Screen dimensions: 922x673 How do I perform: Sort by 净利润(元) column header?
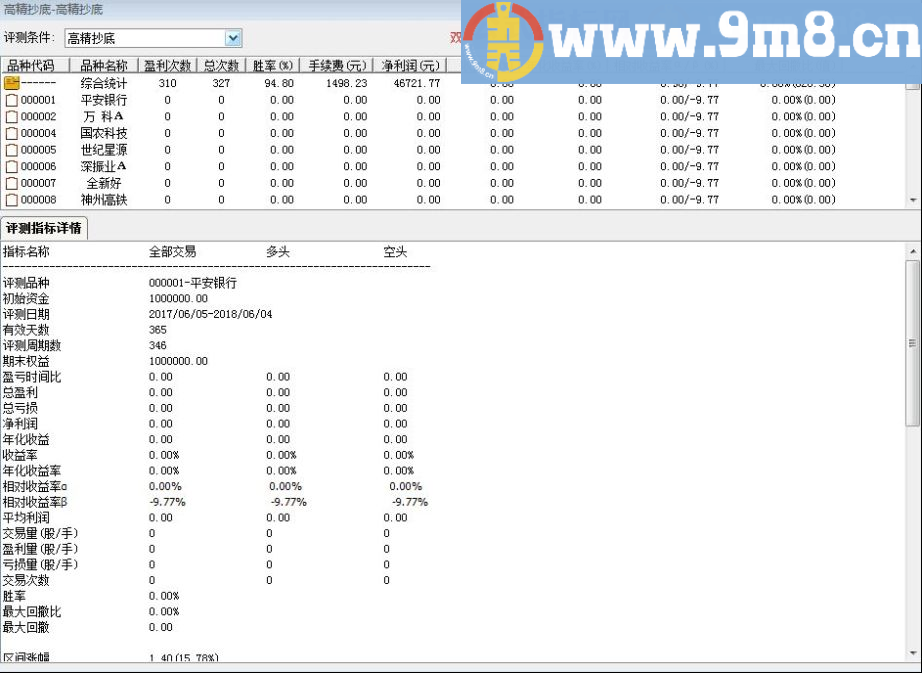tap(410, 65)
